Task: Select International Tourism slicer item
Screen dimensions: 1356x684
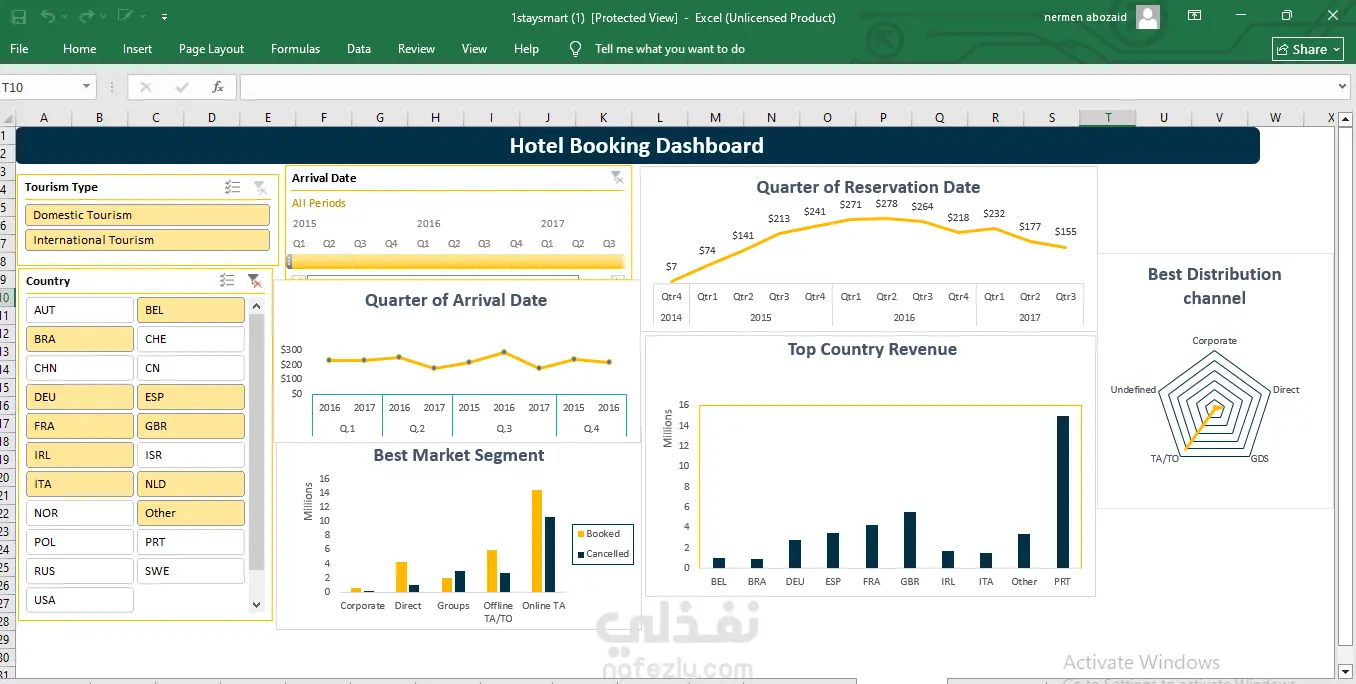Action: coord(147,240)
